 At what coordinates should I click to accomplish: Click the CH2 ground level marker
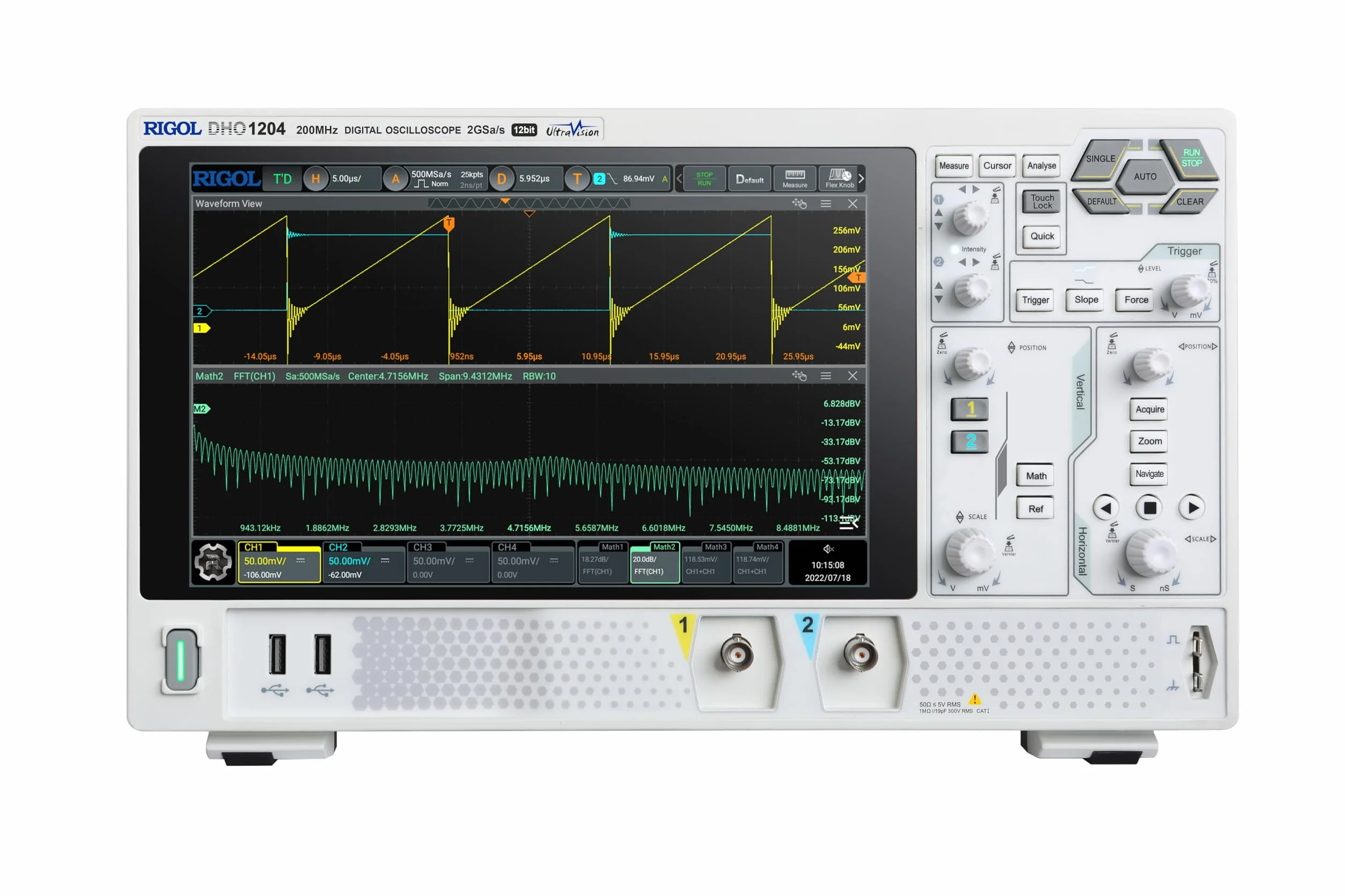coord(201,311)
